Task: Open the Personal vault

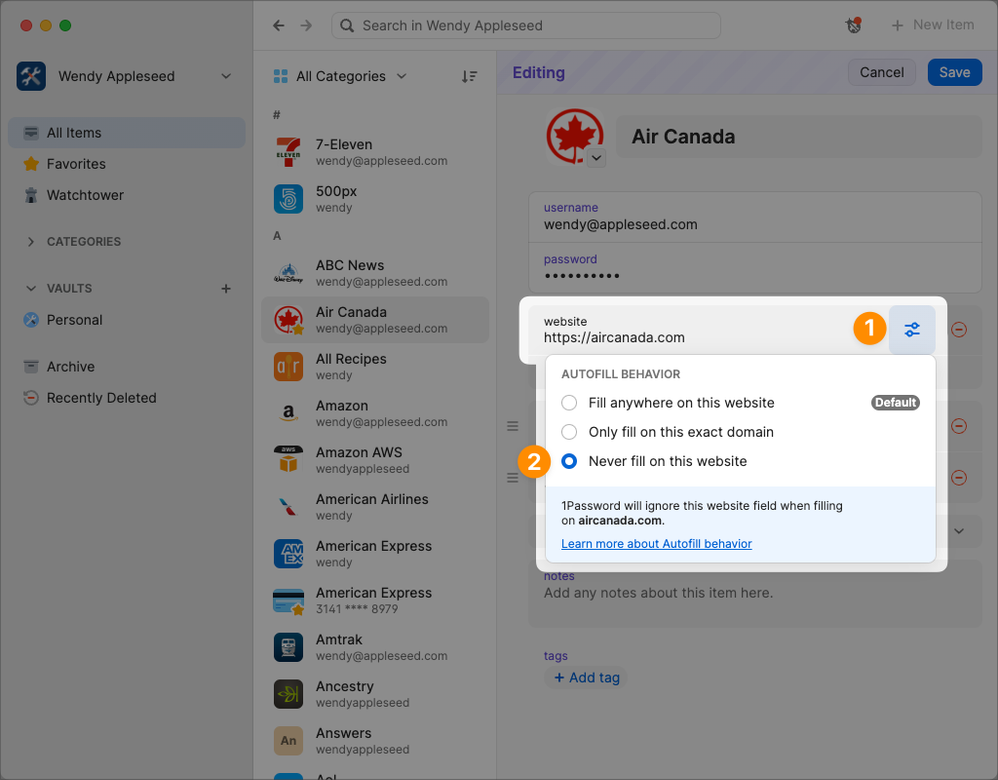Action: click(x=127, y=320)
